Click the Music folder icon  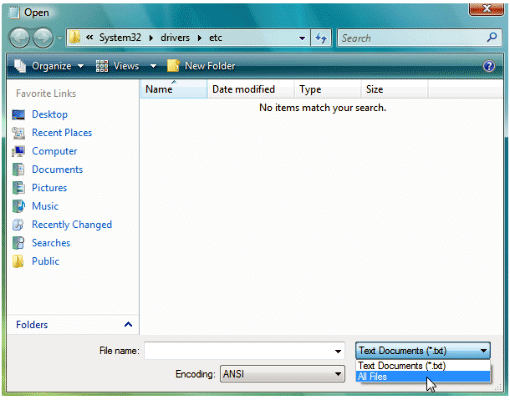point(18,206)
